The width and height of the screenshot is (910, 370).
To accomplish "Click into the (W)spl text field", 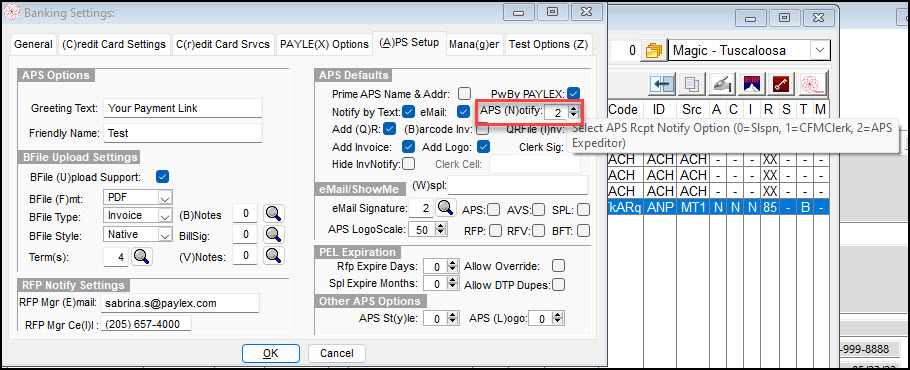I will [x=518, y=185].
